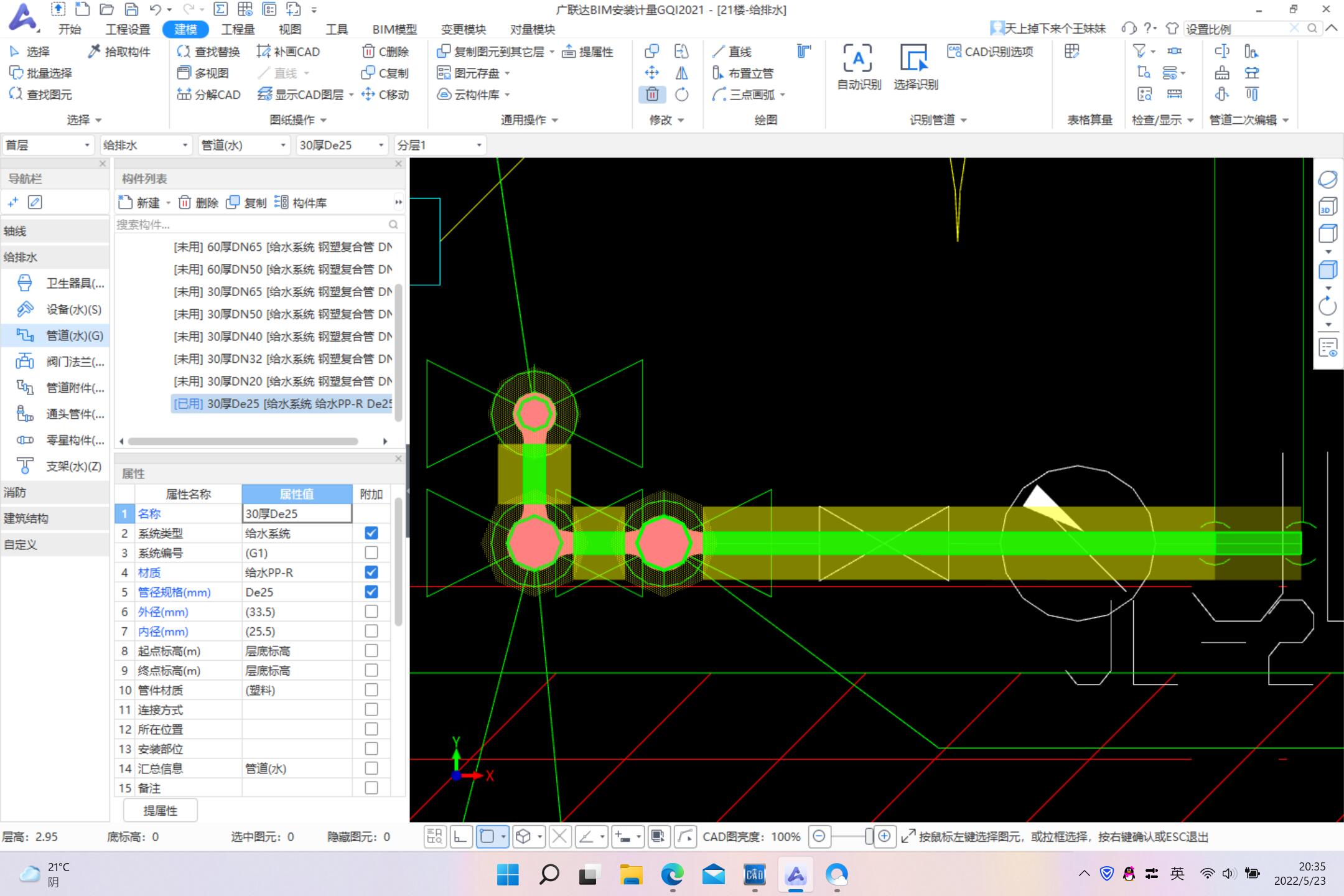Viewport: 1344px width, 896px height.
Task: Click the 选择识别 icon
Action: (915, 58)
